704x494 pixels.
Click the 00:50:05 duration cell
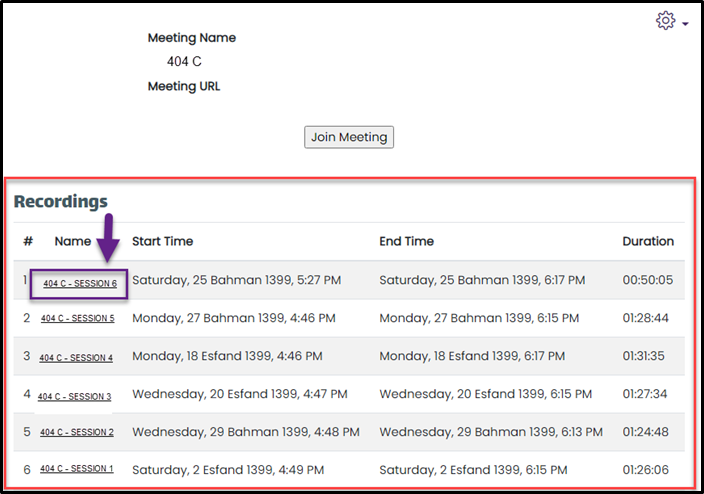coord(648,281)
